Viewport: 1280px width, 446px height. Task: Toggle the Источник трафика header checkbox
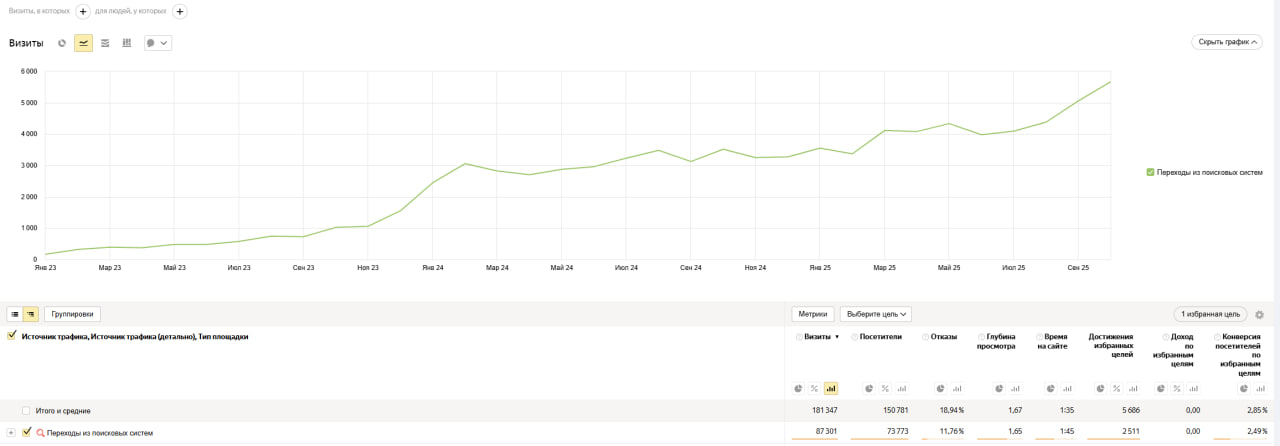click(x=12, y=337)
